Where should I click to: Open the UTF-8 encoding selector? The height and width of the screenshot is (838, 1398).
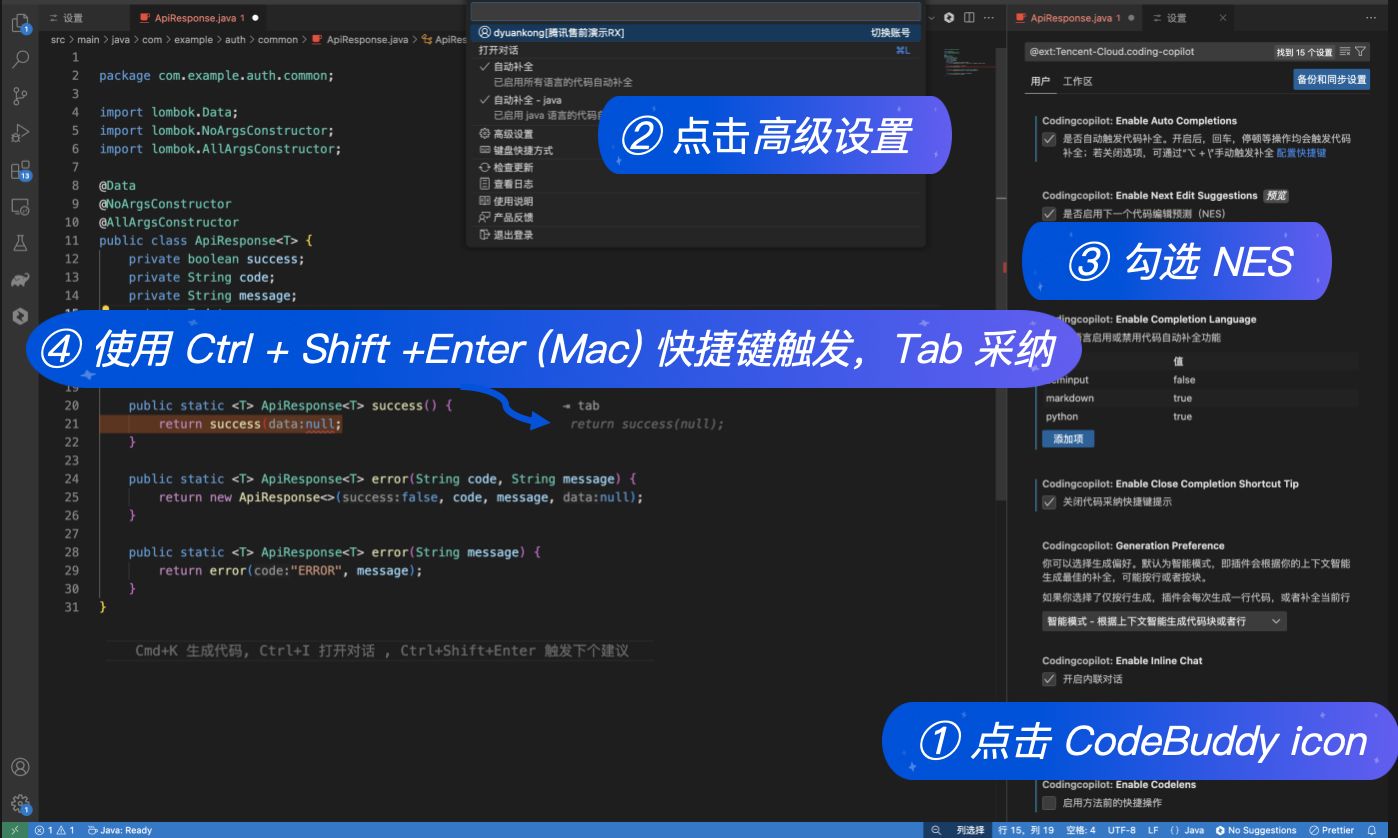(x=1121, y=830)
